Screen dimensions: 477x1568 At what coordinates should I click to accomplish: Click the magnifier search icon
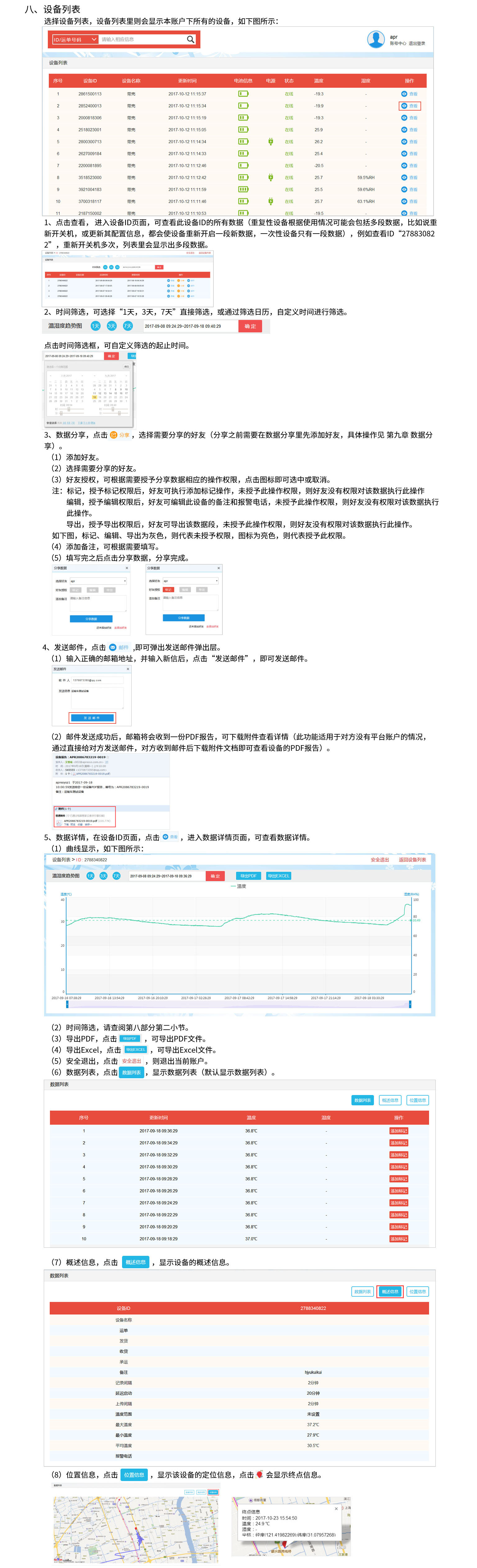coord(190,39)
